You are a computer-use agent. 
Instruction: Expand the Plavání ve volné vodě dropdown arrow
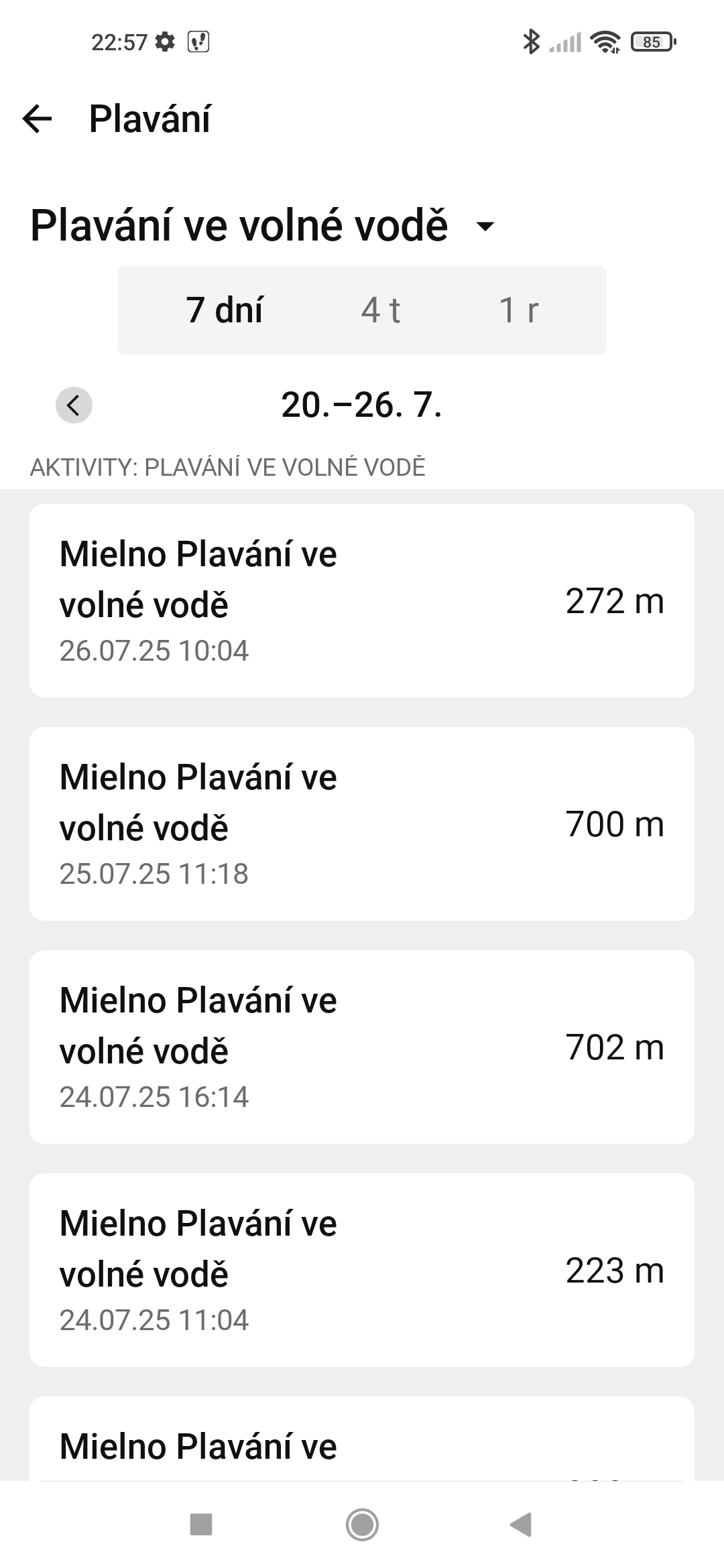pyautogui.click(x=485, y=226)
